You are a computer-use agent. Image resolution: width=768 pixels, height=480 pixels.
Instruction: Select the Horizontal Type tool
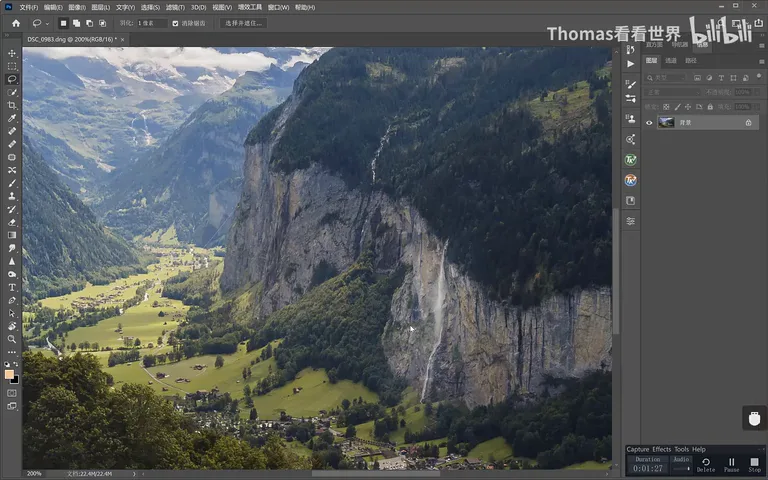(x=12, y=287)
